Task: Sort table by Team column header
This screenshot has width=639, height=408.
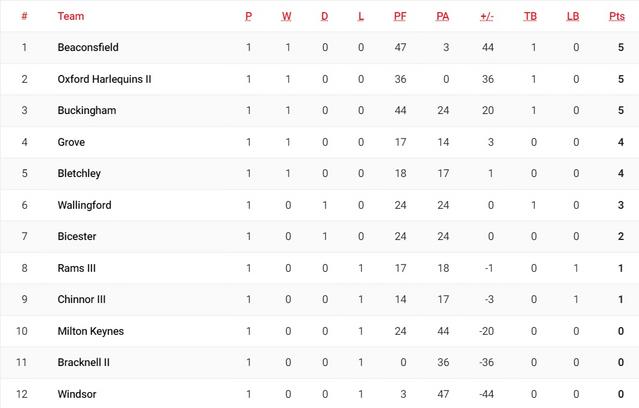Action: pos(71,16)
